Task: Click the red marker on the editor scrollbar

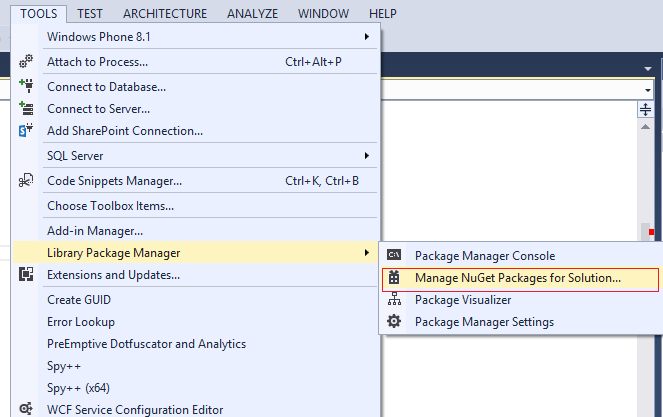Action: tap(651, 232)
